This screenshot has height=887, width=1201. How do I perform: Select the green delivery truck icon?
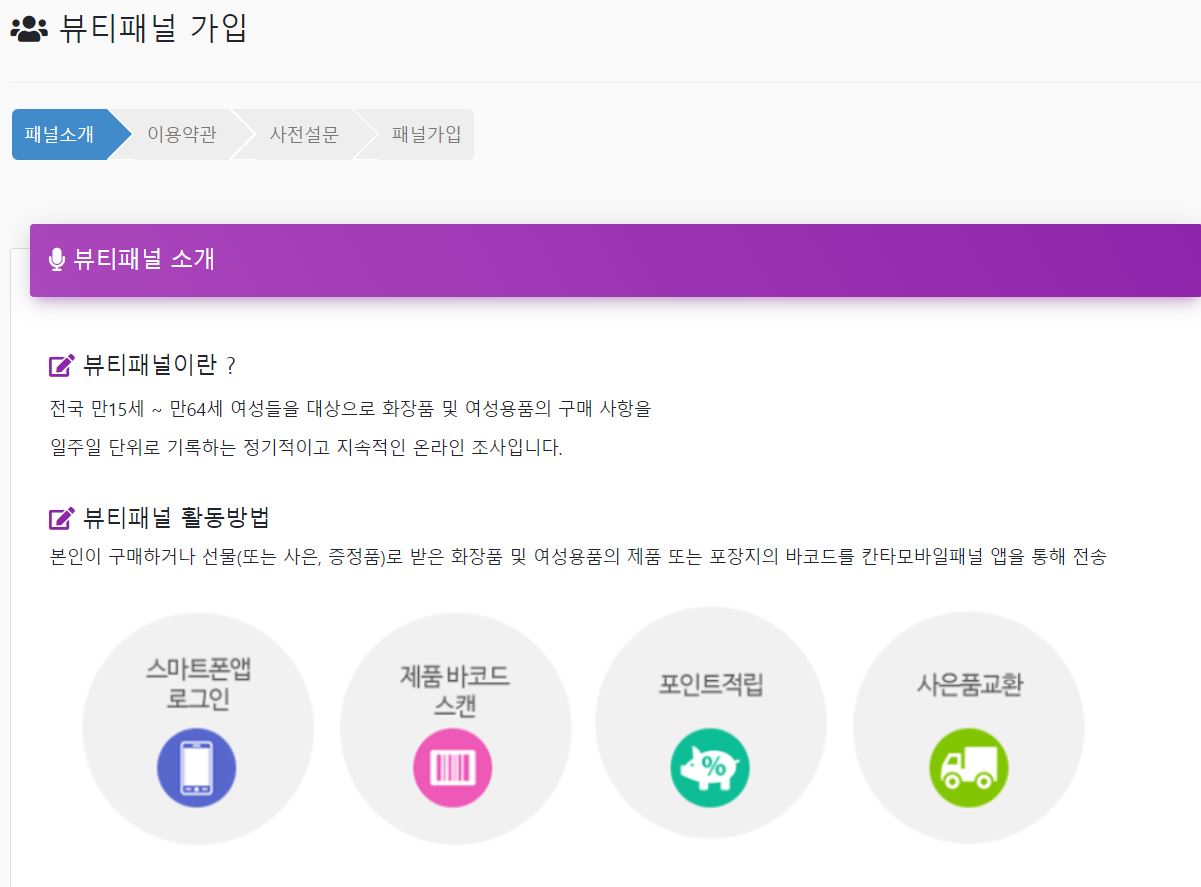[968, 766]
